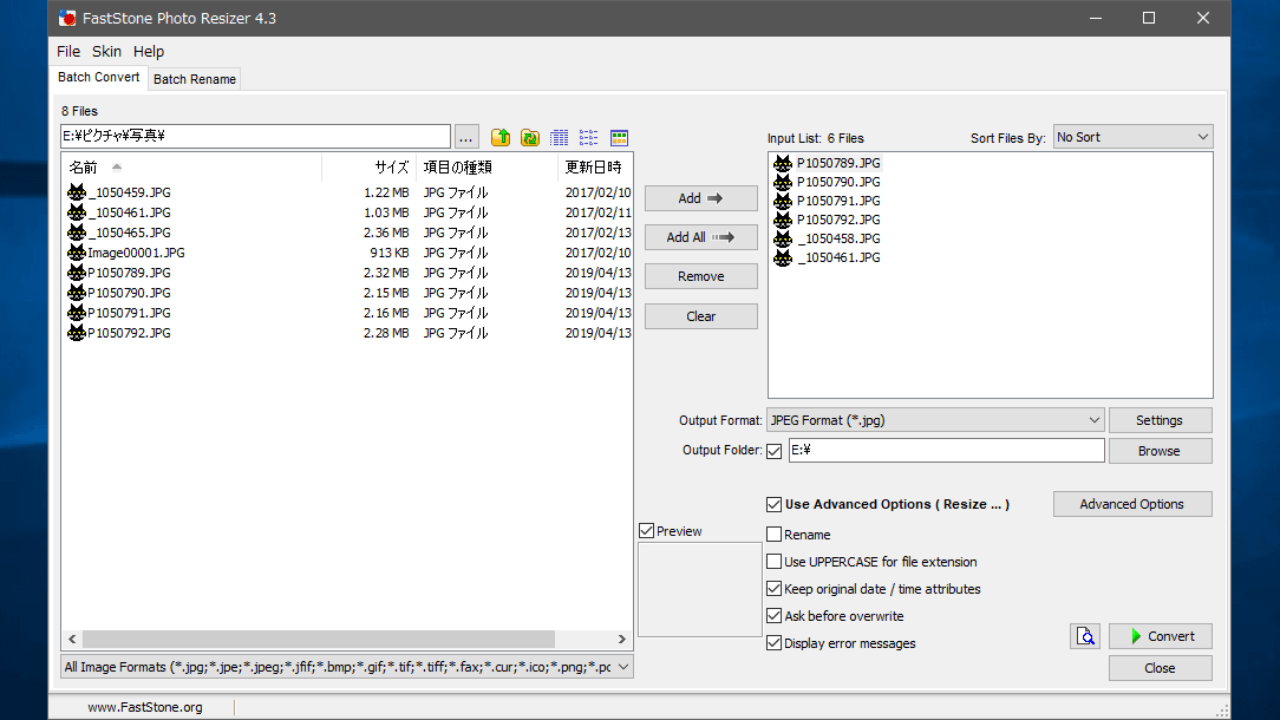Screen dimensions: 1280x720
Task: Click the www.FastStone.org status bar link
Action: 145,707
